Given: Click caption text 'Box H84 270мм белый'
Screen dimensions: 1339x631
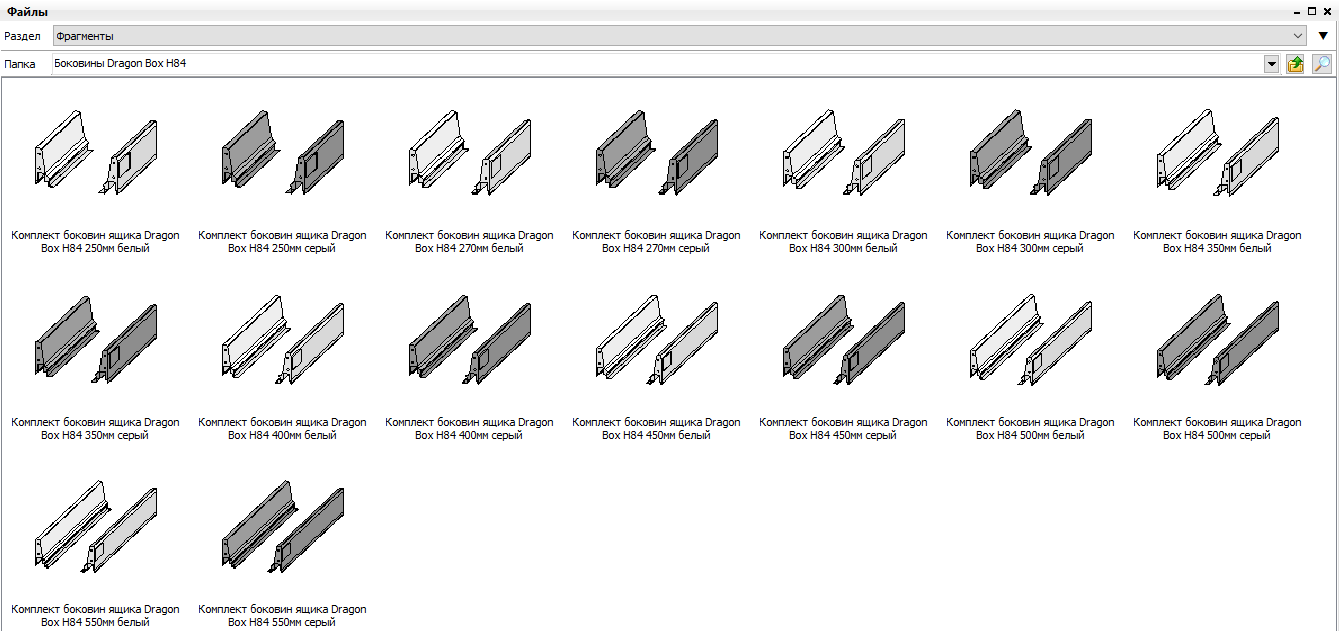Looking at the screenshot, I should click(470, 249).
